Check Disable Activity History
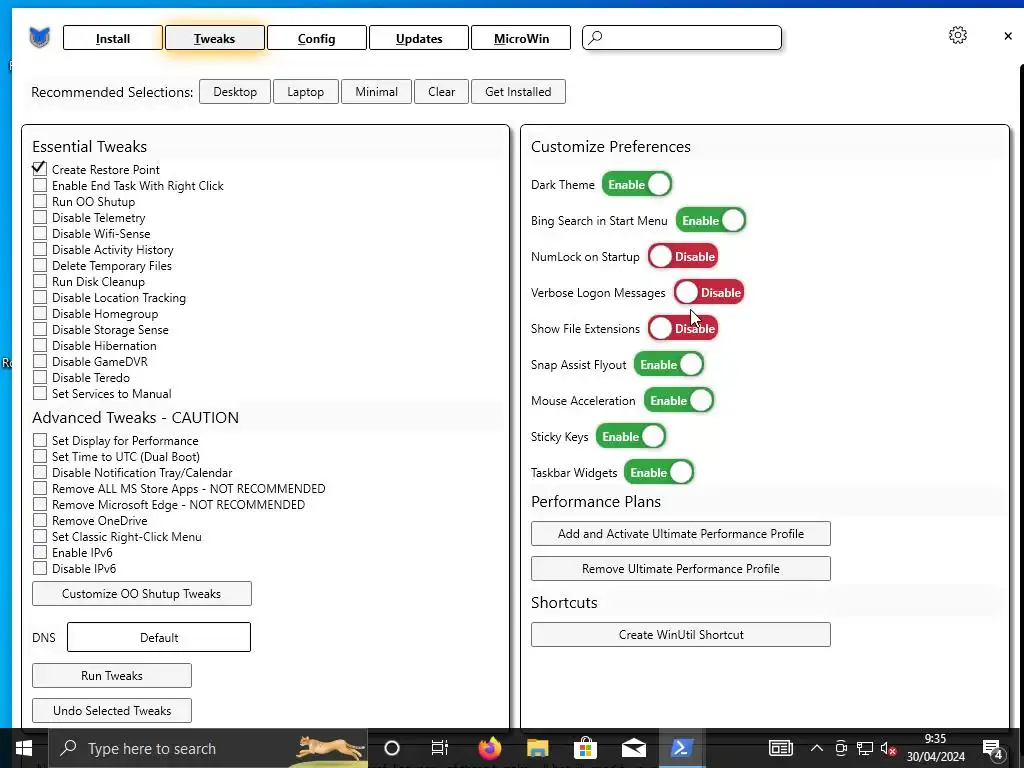Viewport: 1024px width, 768px height. click(40, 249)
